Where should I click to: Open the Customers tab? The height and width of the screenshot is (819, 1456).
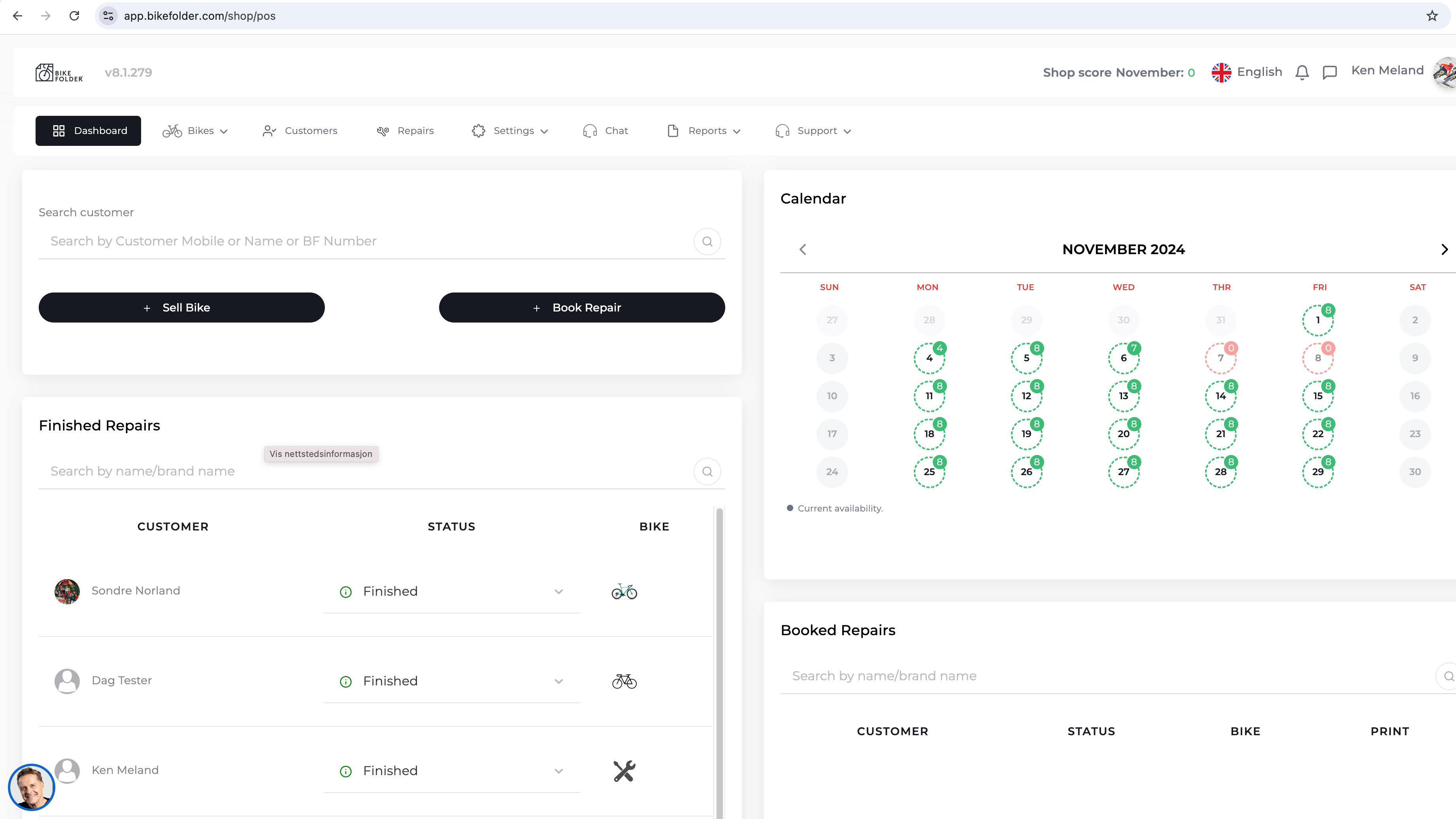click(x=300, y=130)
